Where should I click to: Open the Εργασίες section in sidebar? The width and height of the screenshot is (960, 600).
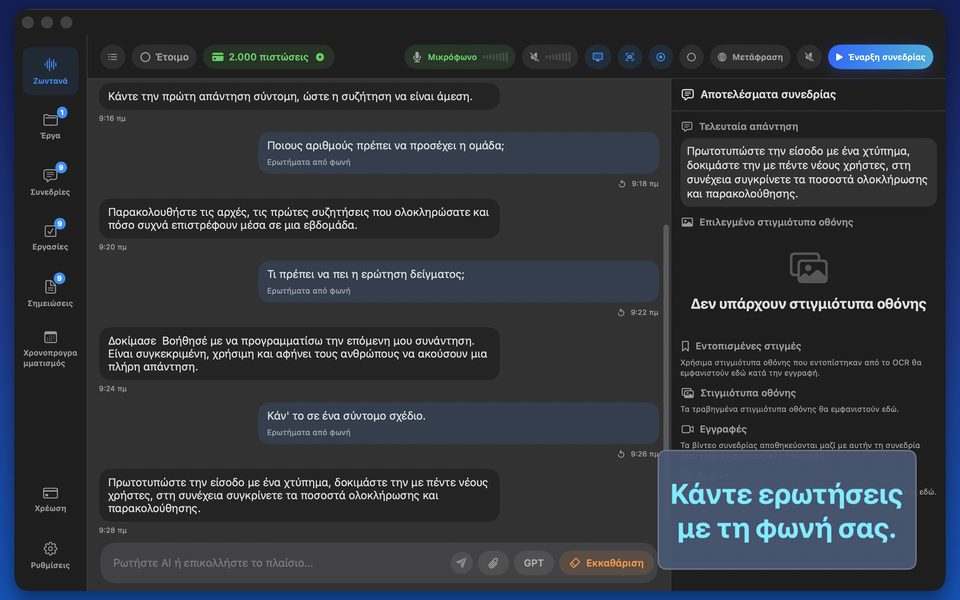[50, 236]
